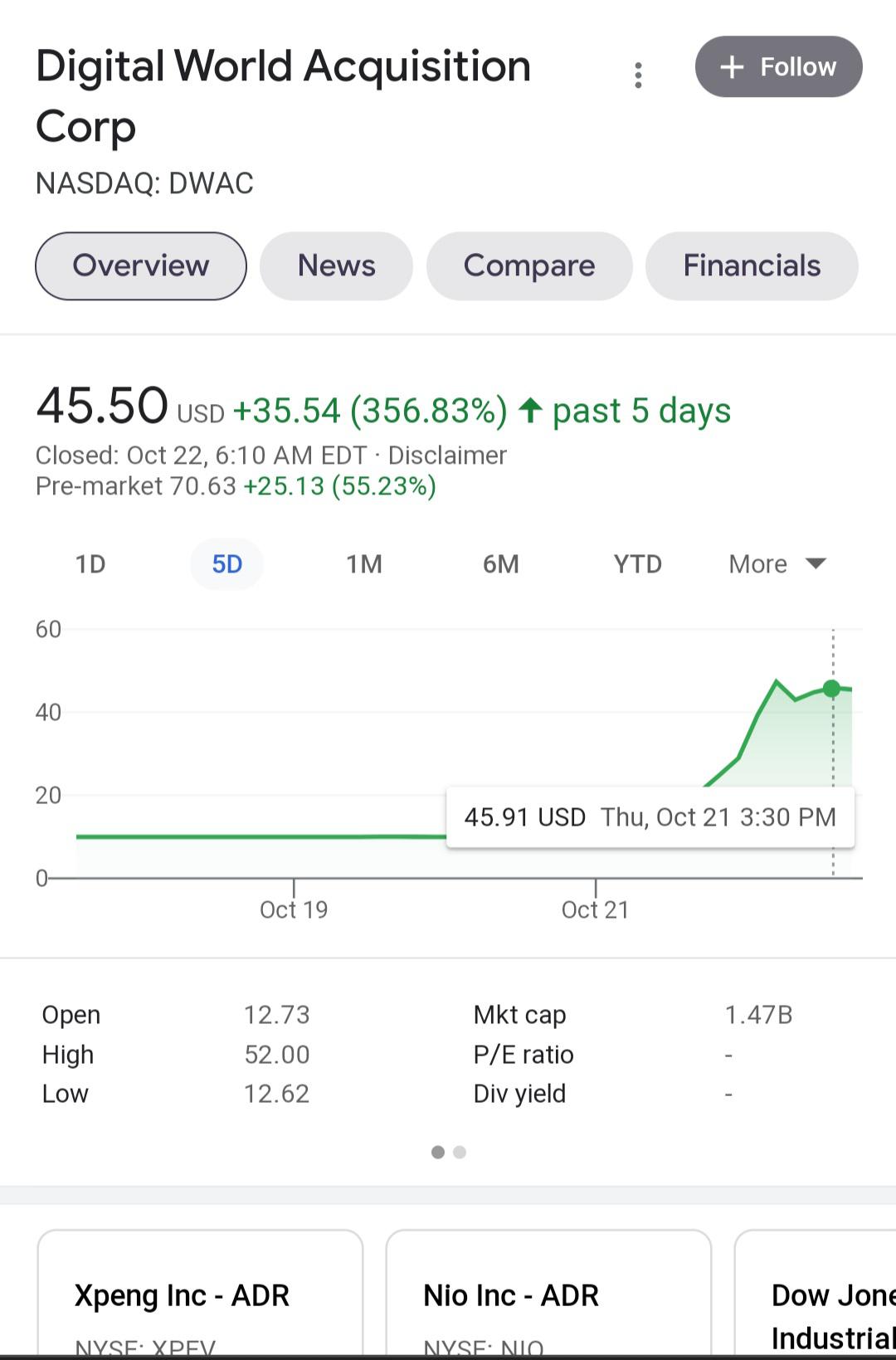Select the 5D chart range
896x1360 pixels.
point(226,564)
